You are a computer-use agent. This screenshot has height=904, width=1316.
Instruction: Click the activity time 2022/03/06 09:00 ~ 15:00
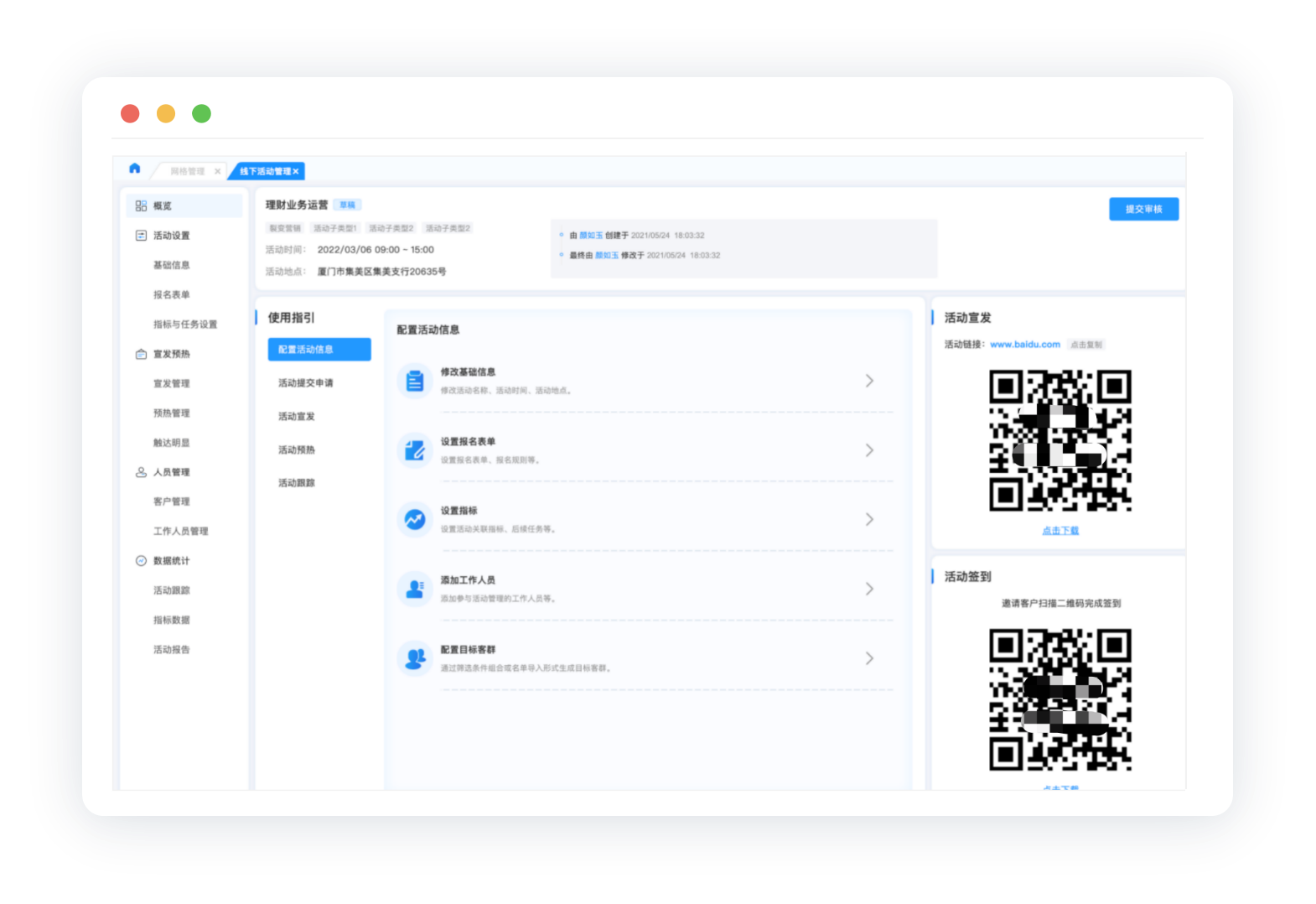click(376, 250)
